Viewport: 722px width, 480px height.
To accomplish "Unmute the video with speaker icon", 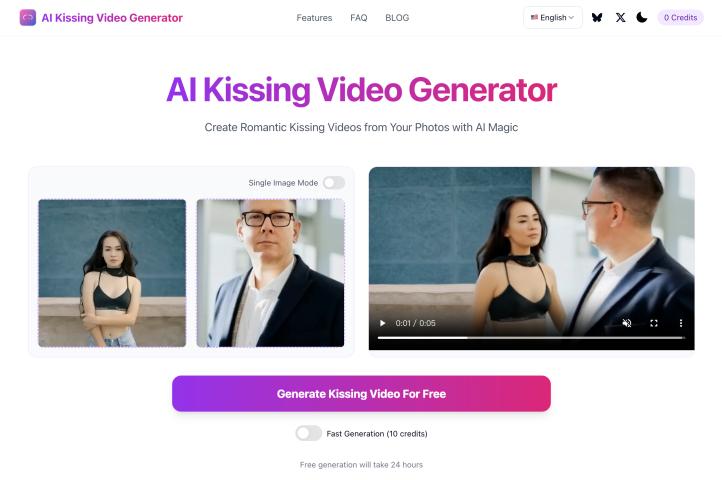I will (627, 323).
